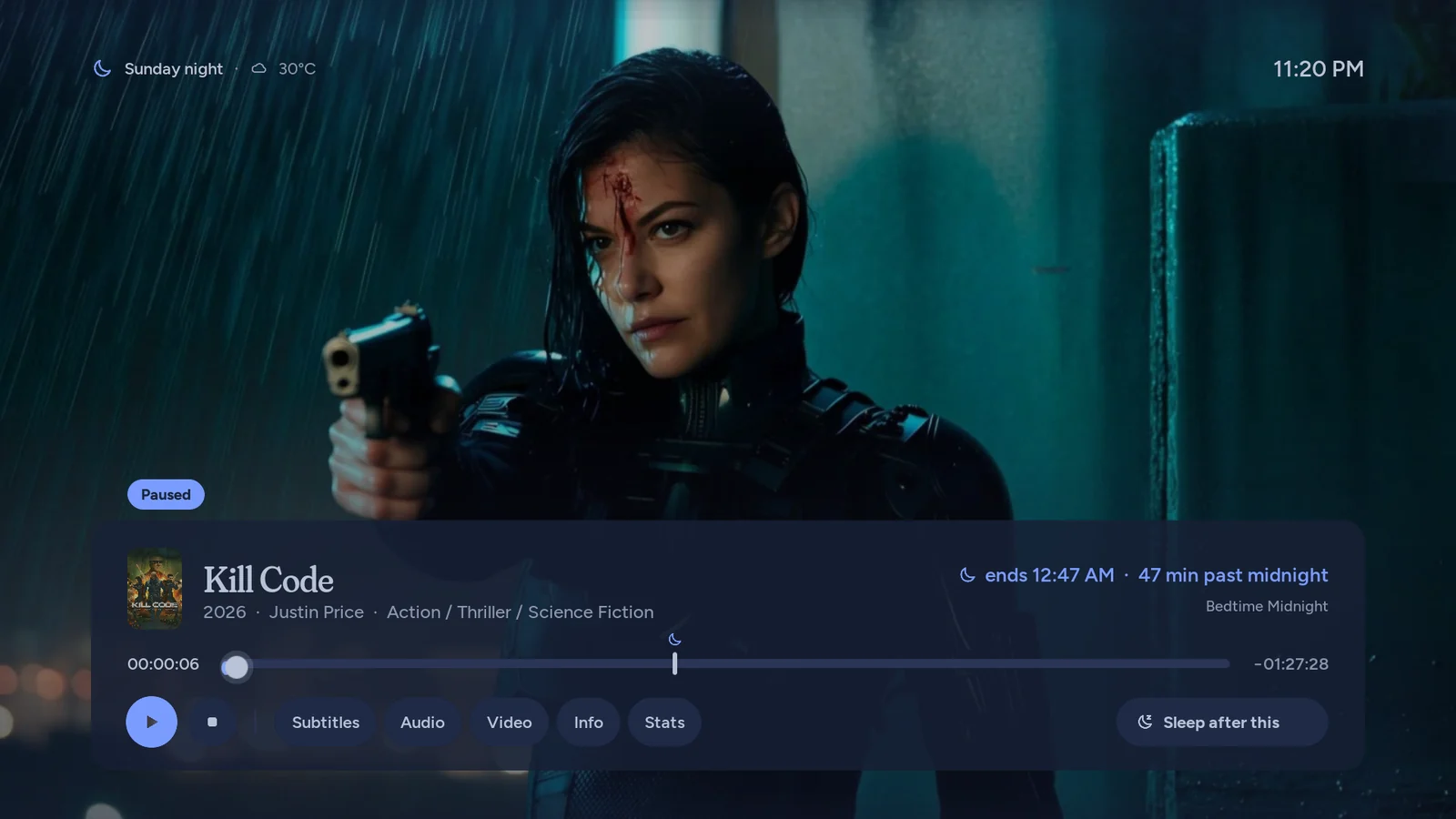Open the Audio track options
The width and height of the screenshot is (1456, 819).
click(422, 722)
